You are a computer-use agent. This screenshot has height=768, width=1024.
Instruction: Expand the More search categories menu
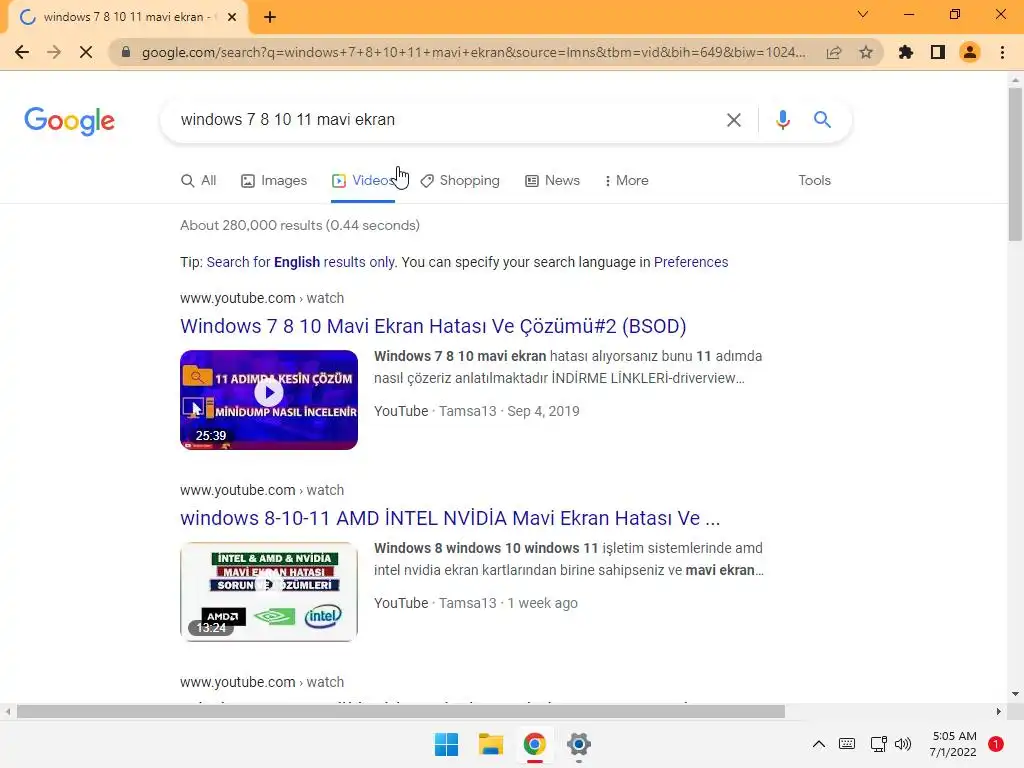626,180
